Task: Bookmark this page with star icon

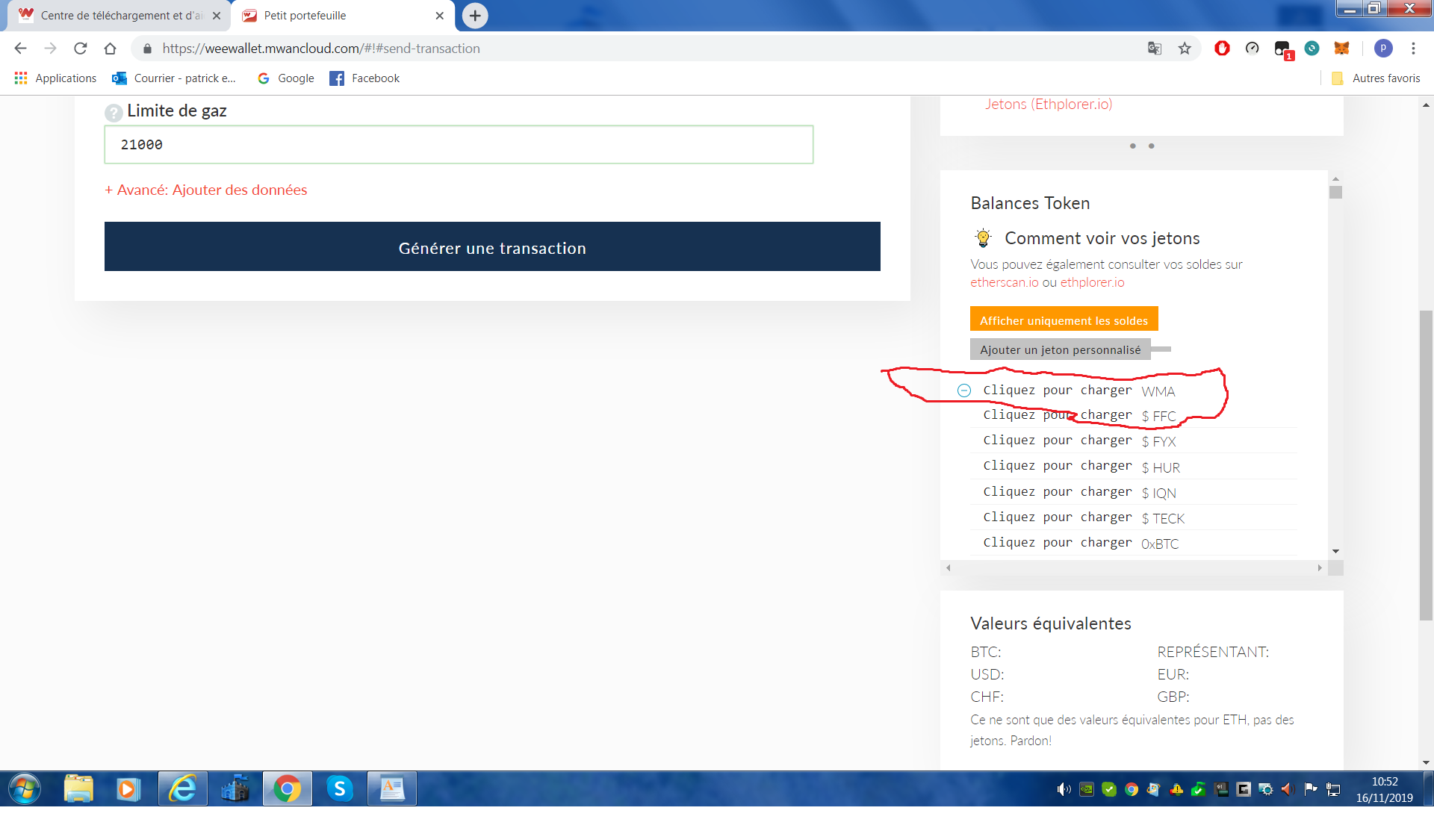Action: pyautogui.click(x=1185, y=49)
